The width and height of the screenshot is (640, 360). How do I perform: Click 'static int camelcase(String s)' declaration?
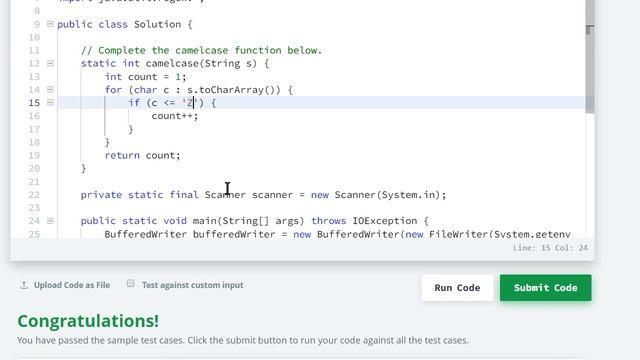pyautogui.click(x=175, y=63)
